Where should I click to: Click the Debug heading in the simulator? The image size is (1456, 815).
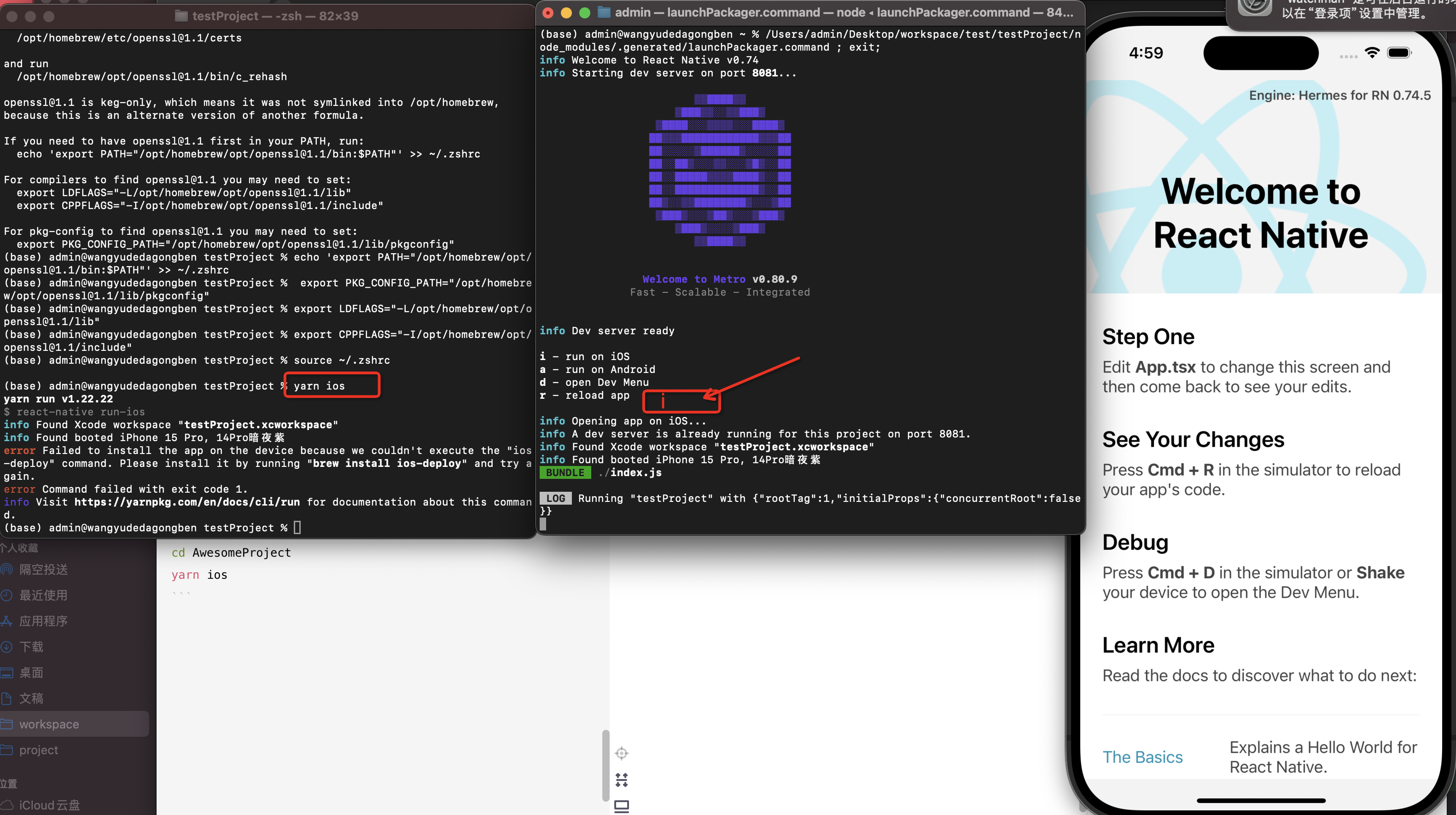(x=1135, y=542)
